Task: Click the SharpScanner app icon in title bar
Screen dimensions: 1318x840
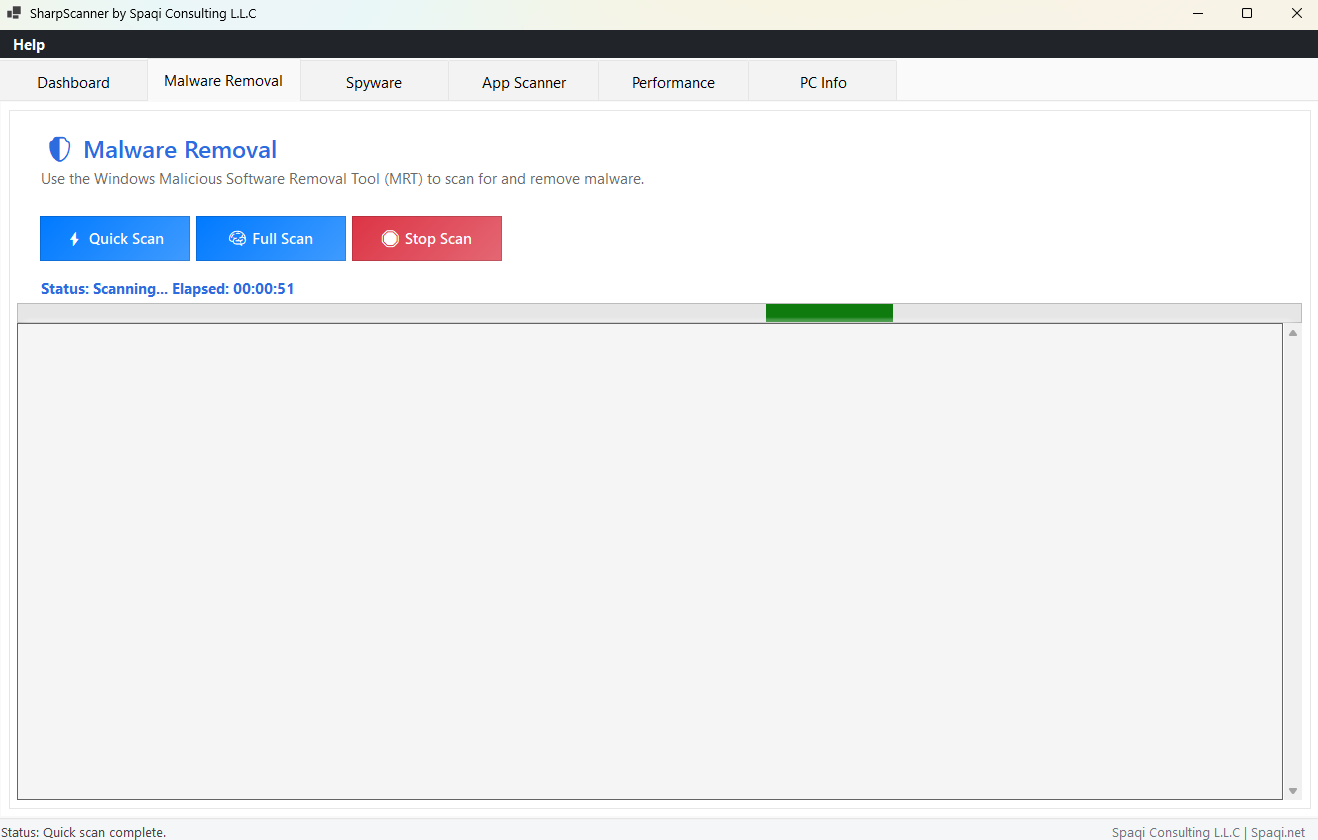Action: (x=14, y=14)
